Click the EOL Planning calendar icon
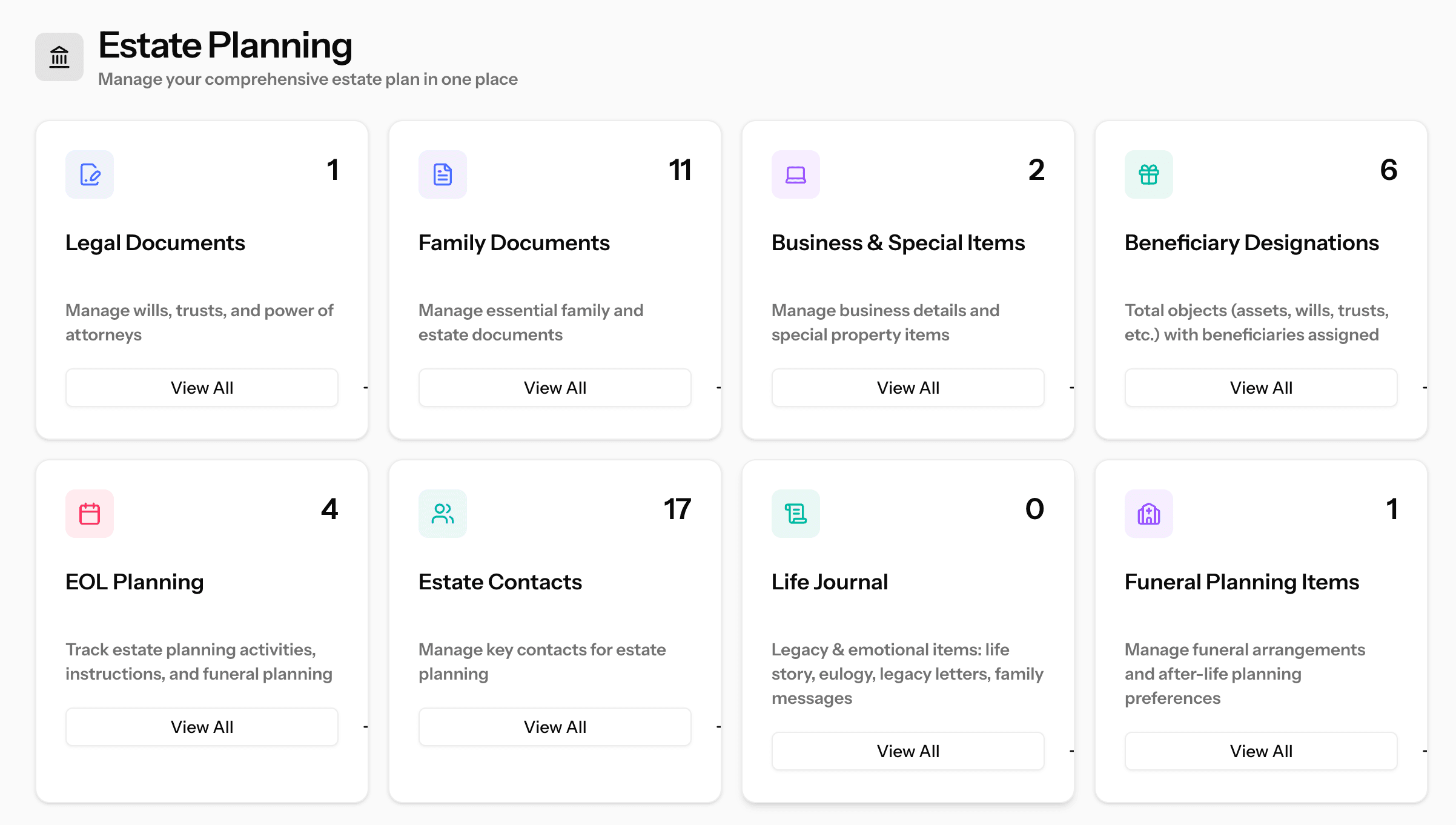 click(89, 514)
